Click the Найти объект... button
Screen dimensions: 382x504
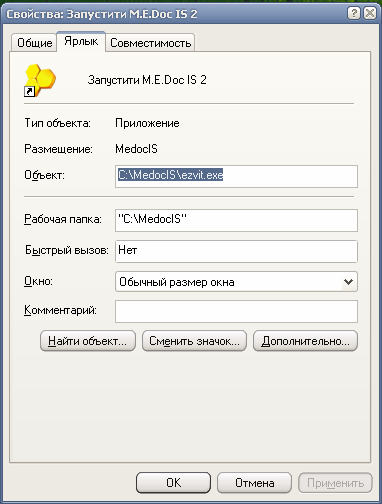pos(88,341)
